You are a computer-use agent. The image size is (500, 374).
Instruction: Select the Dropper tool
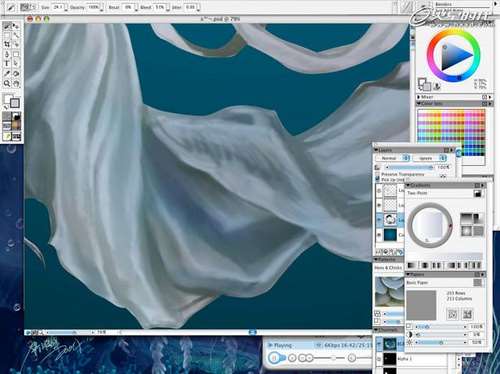pyautogui.click(x=7, y=74)
